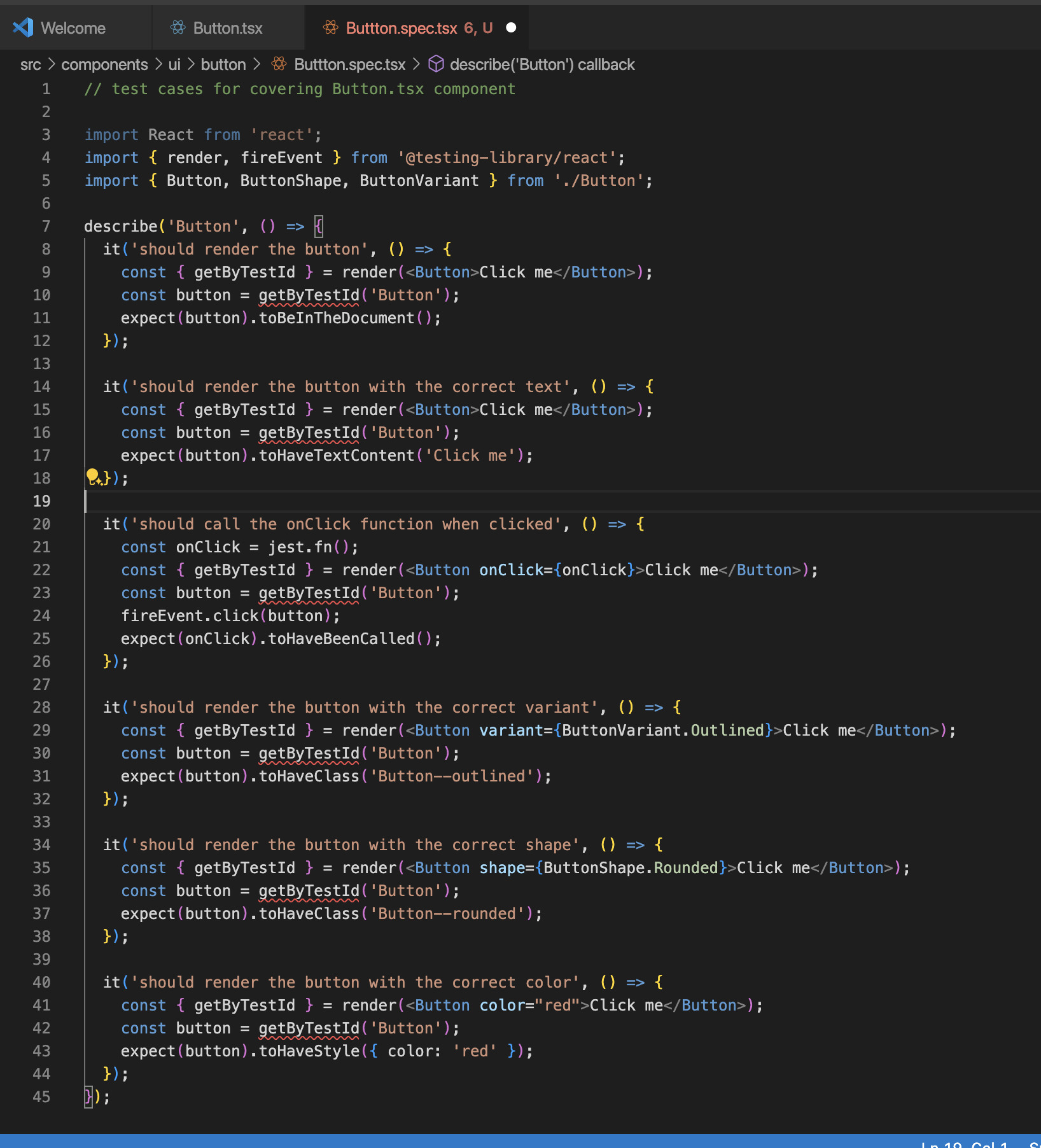The image size is (1041, 1148).
Task: Click the blue React icon on Button.tsx tab
Action: click(177, 27)
